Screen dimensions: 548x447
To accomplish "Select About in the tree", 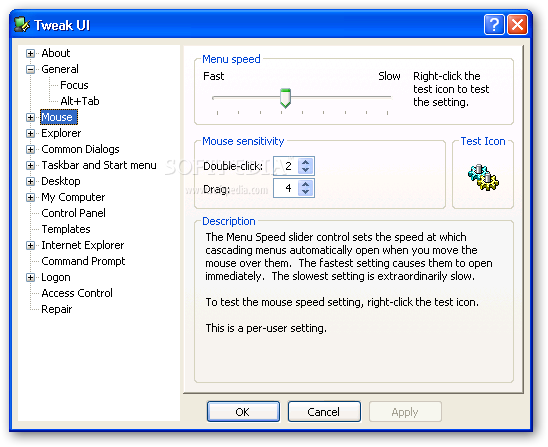I will [56, 53].
